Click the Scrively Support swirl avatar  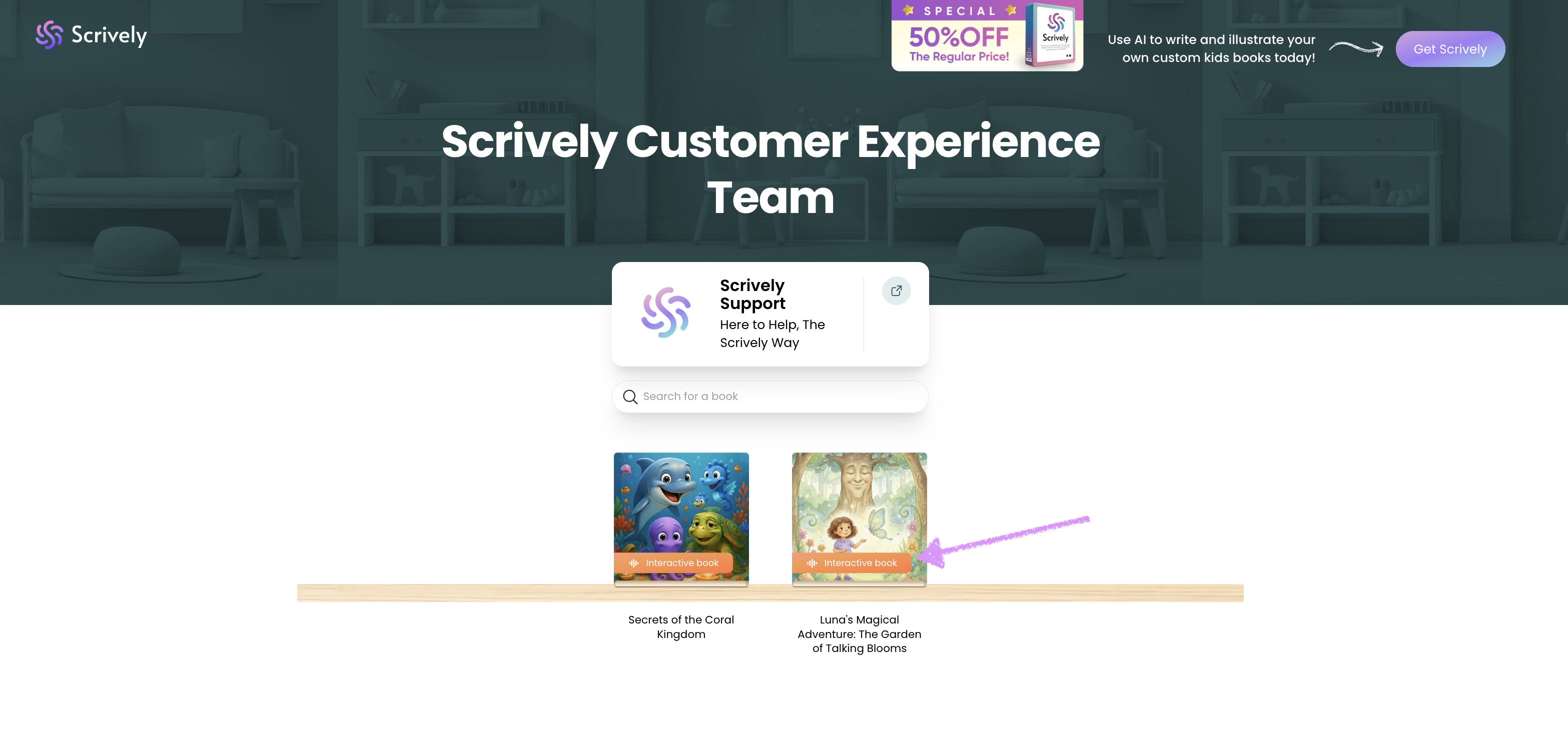666,313
